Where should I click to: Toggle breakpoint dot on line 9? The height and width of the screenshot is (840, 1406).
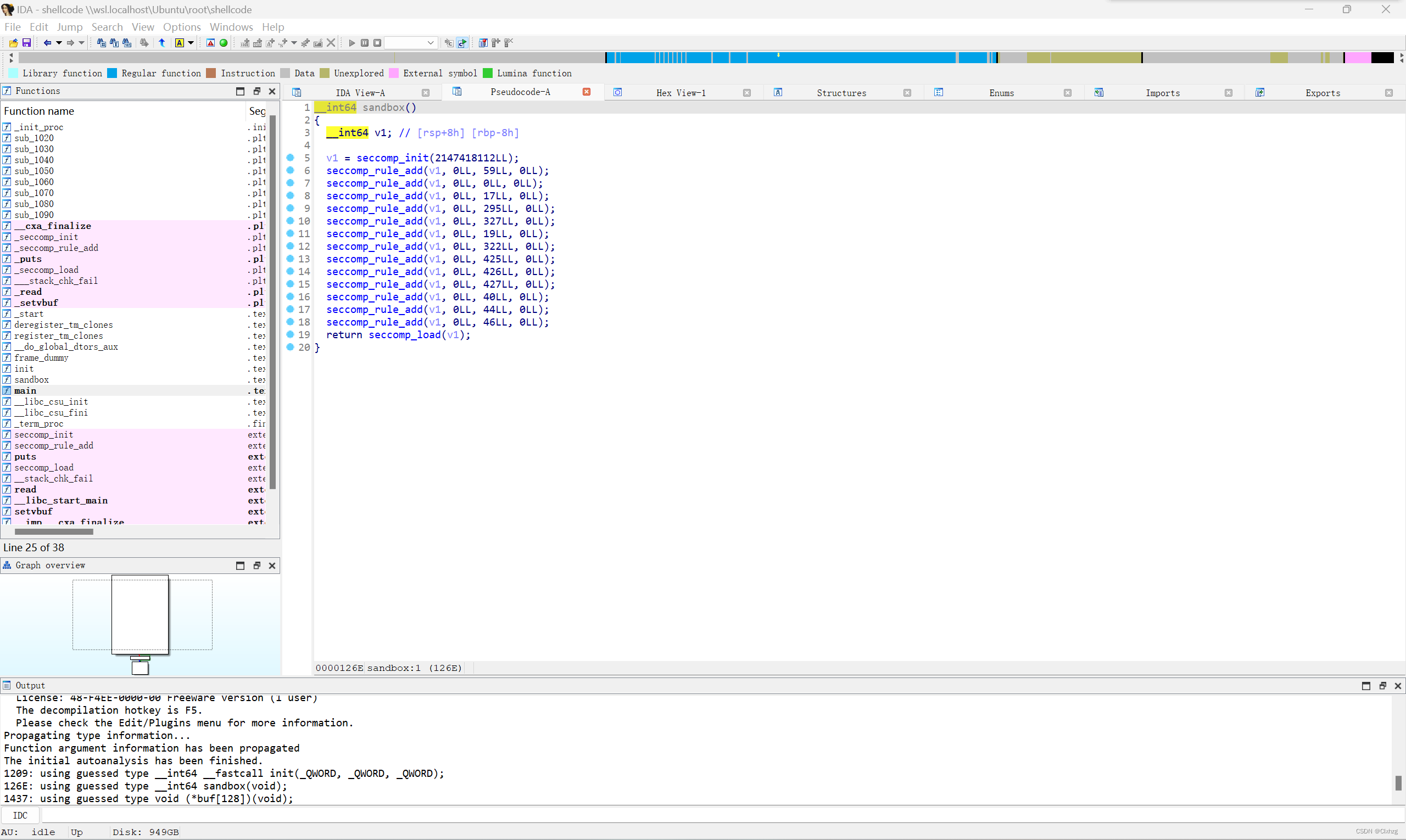click(291, 208)
